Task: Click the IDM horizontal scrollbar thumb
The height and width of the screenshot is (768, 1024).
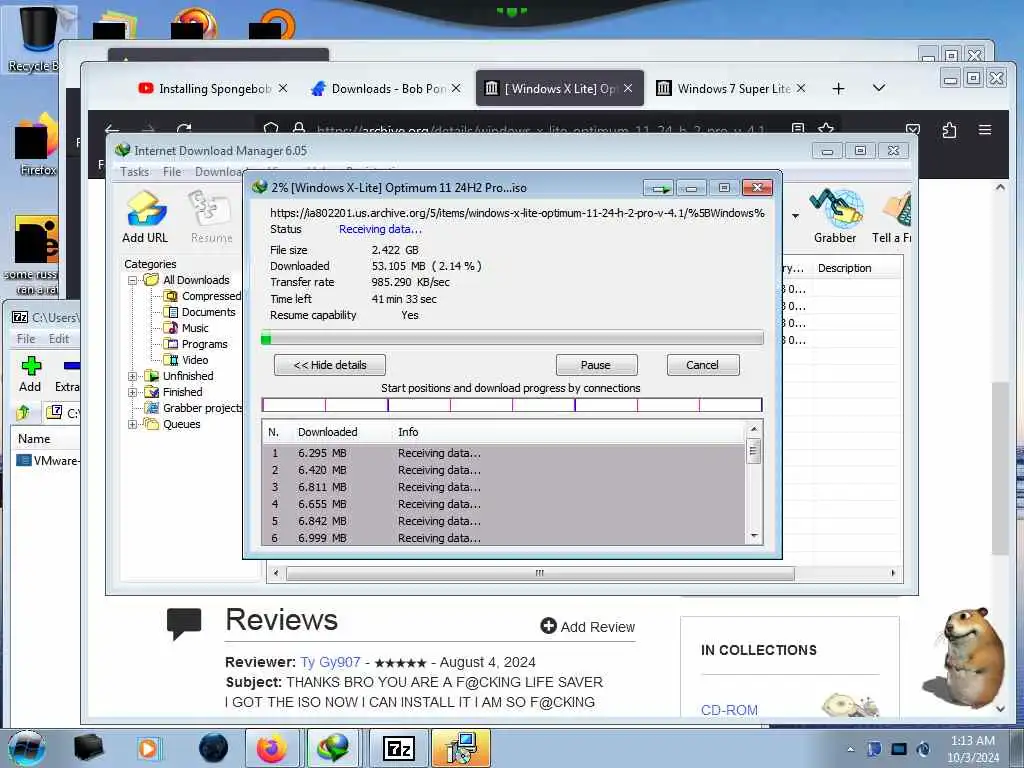Action: pyautogui.click(x=540, y=573)
